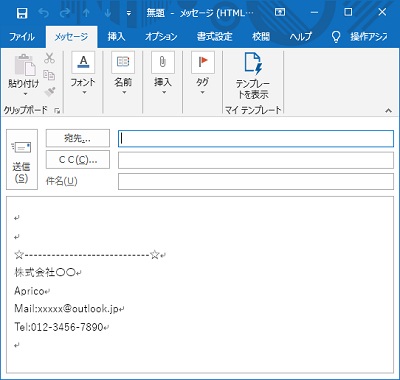Screen dimensions: 400x380
Task: Click the Tel:012-3456-7890 signature line
Action: pyautogui.click(x=59, y=327)
